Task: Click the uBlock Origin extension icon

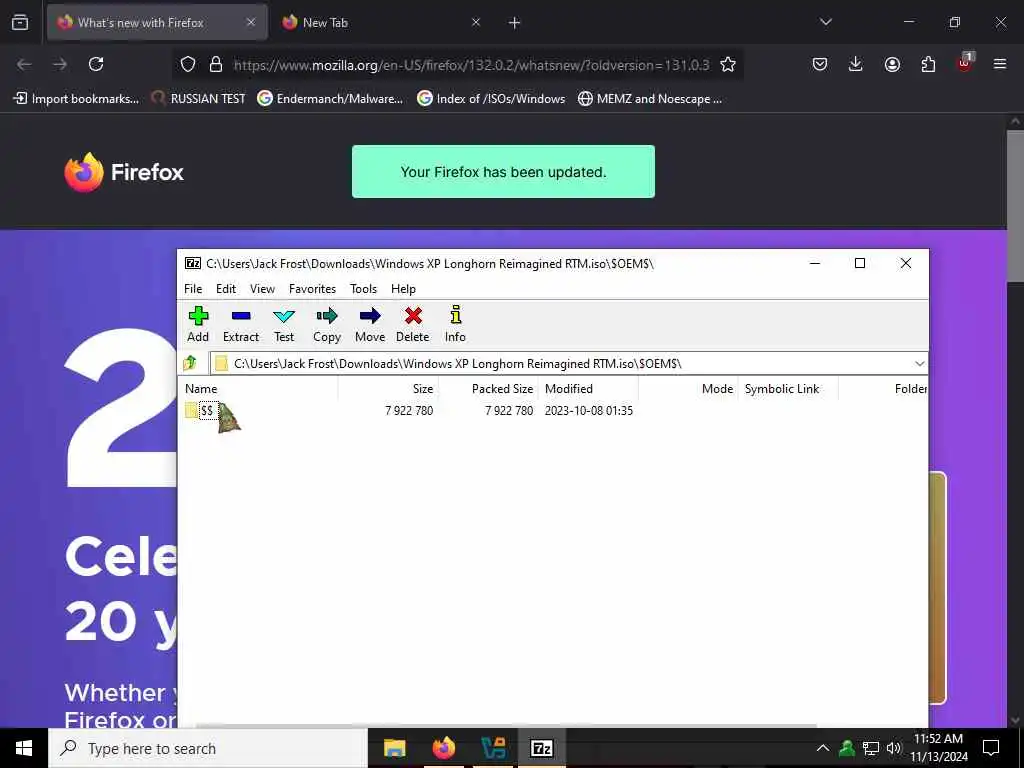Action: [x=965, y=63]
